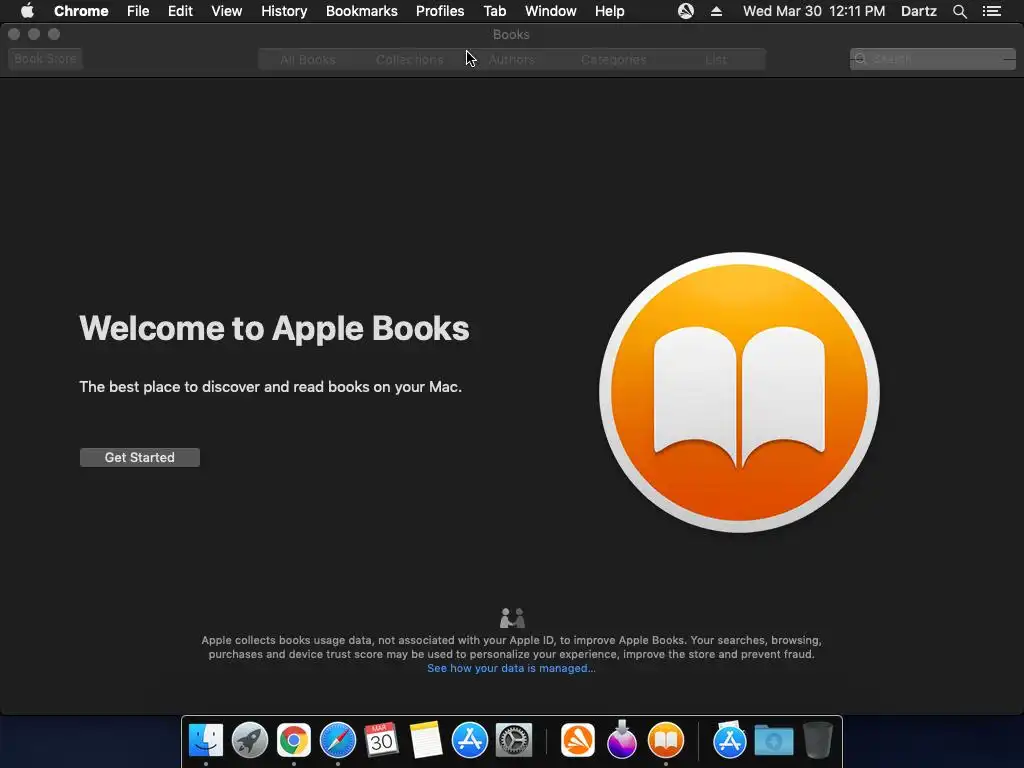The image size is (1024, 768).
Task: Open System Preferences gear in Dock
Action: [514, 741]
